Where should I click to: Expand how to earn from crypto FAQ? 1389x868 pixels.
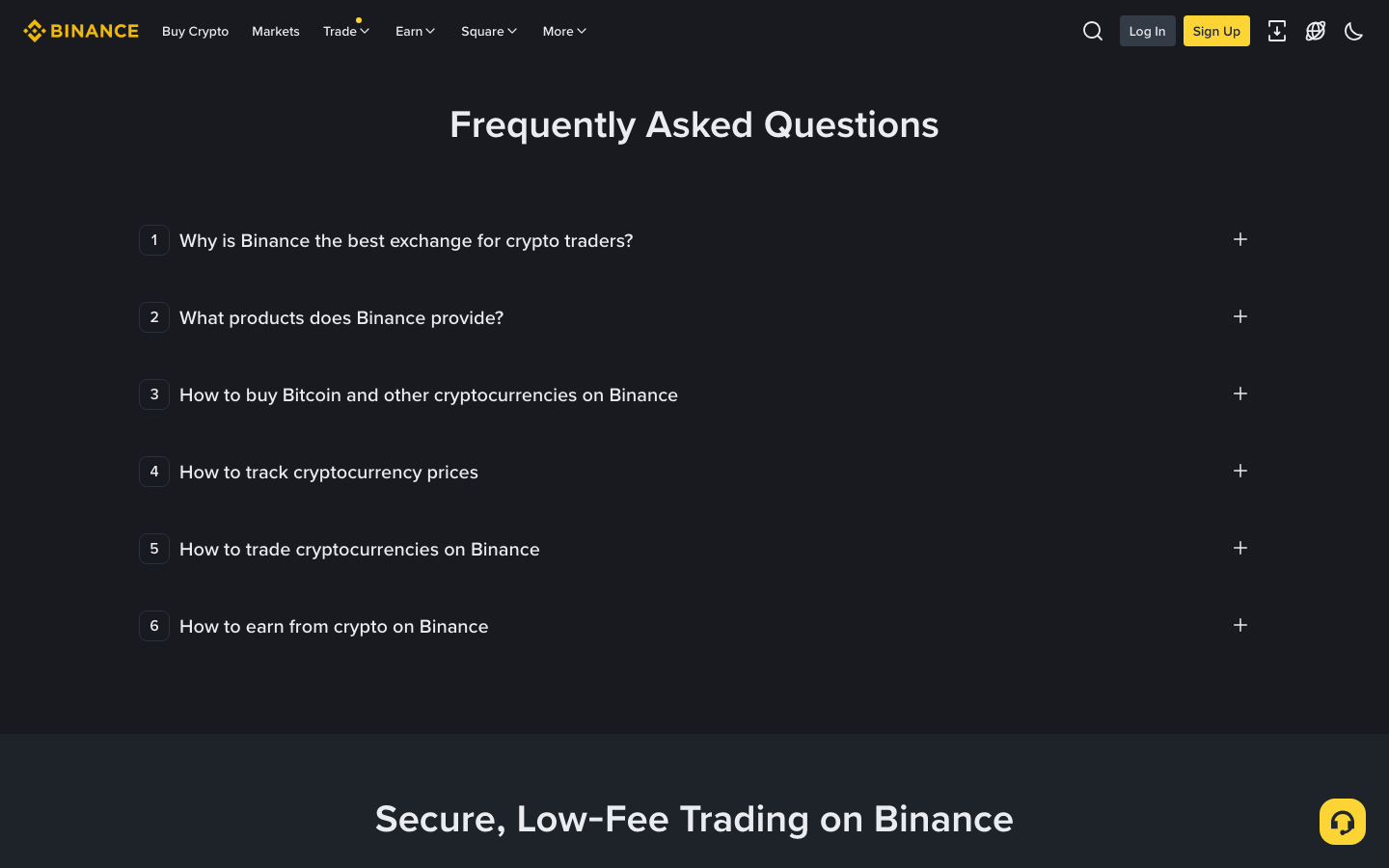(1240, 625)
